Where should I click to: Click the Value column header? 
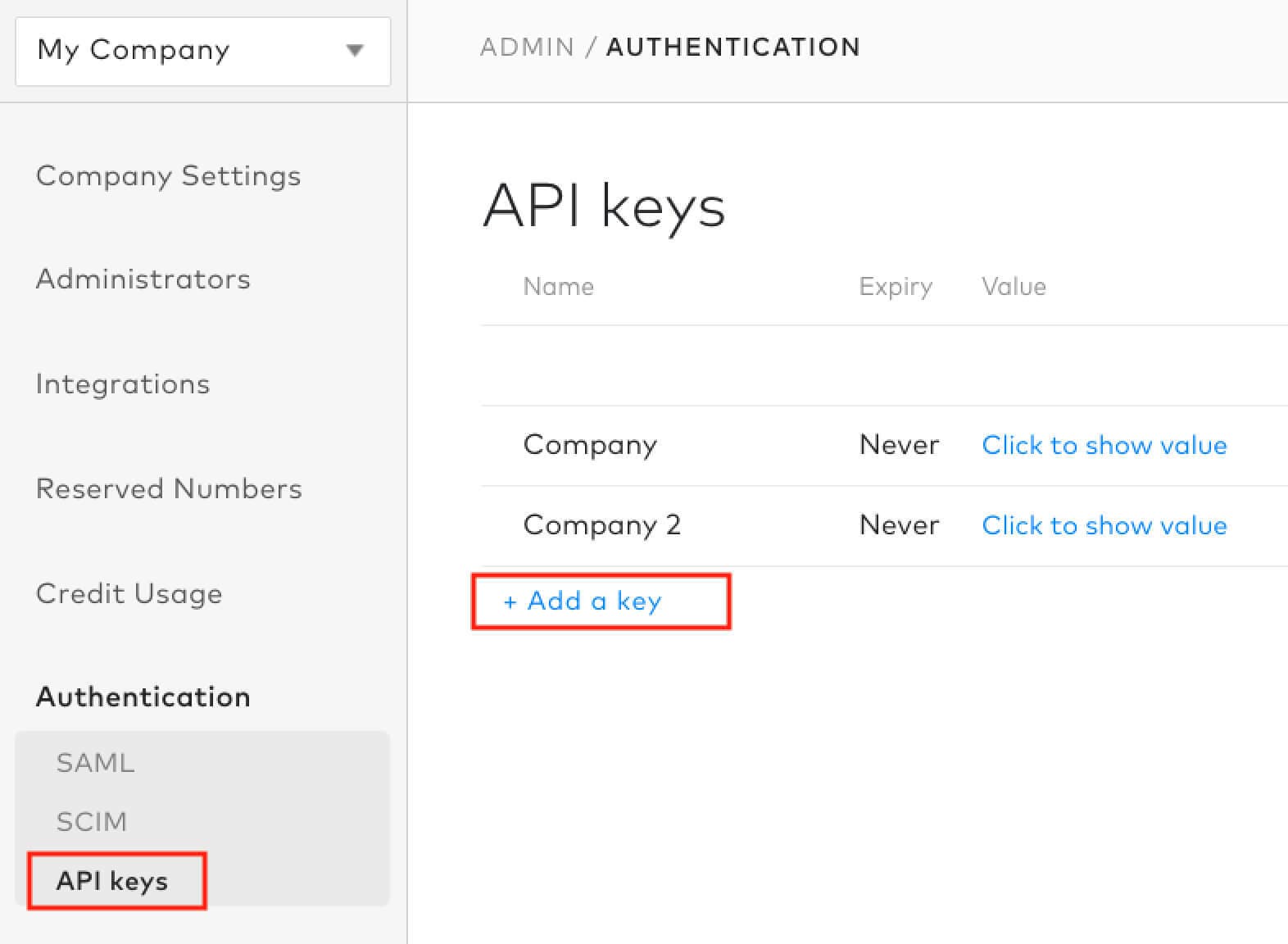[x=1014, y=287]
